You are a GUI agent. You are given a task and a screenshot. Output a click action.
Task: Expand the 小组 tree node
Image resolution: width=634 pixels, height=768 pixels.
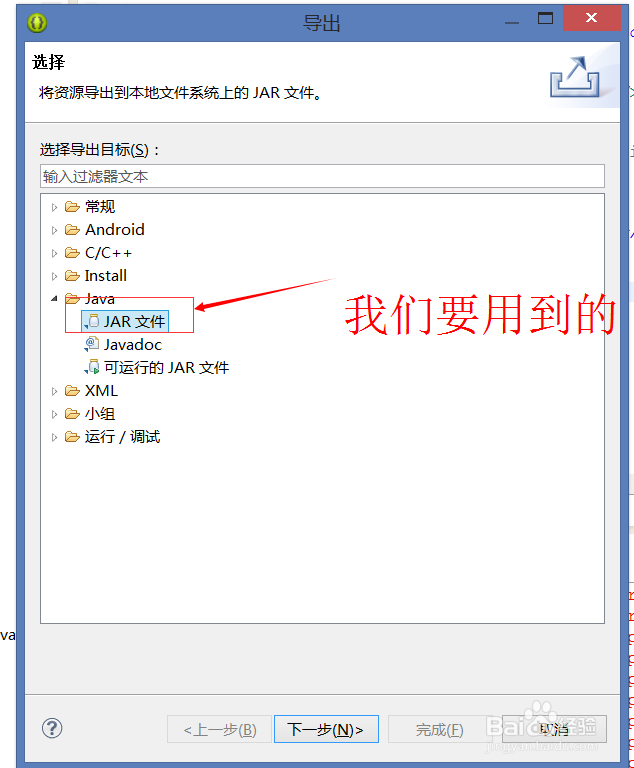54,414
